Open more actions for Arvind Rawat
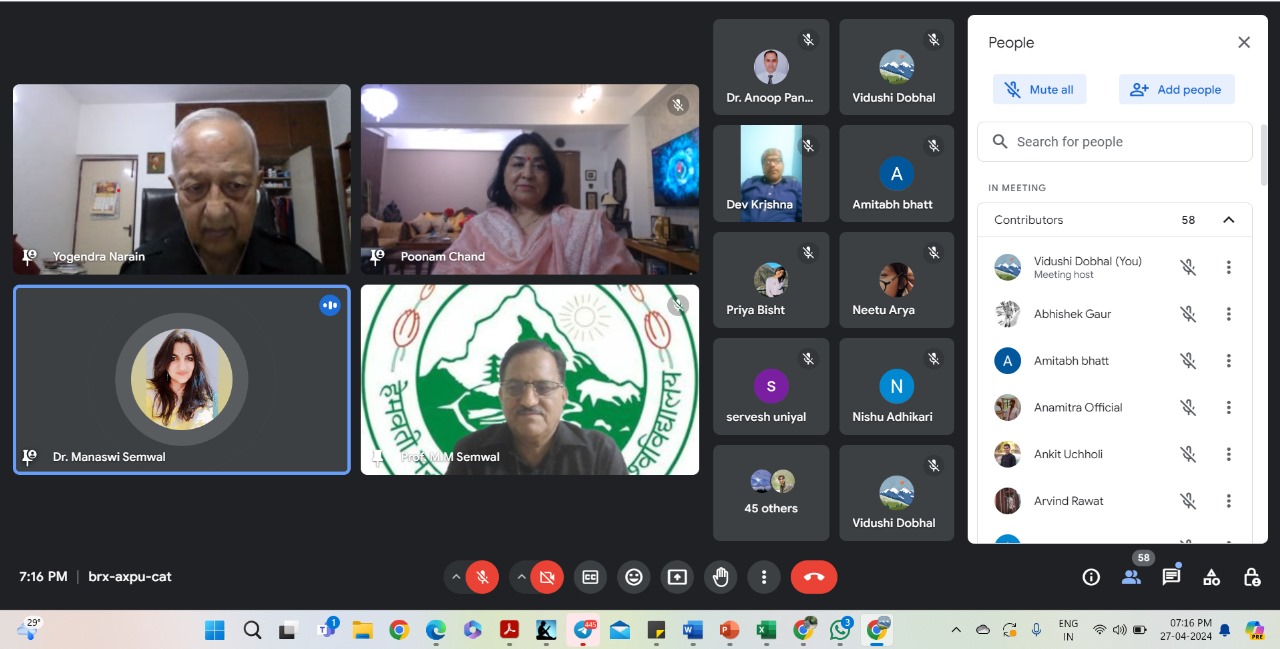Viewport: 1280px width, 649px height. [x=1229, y=501]
